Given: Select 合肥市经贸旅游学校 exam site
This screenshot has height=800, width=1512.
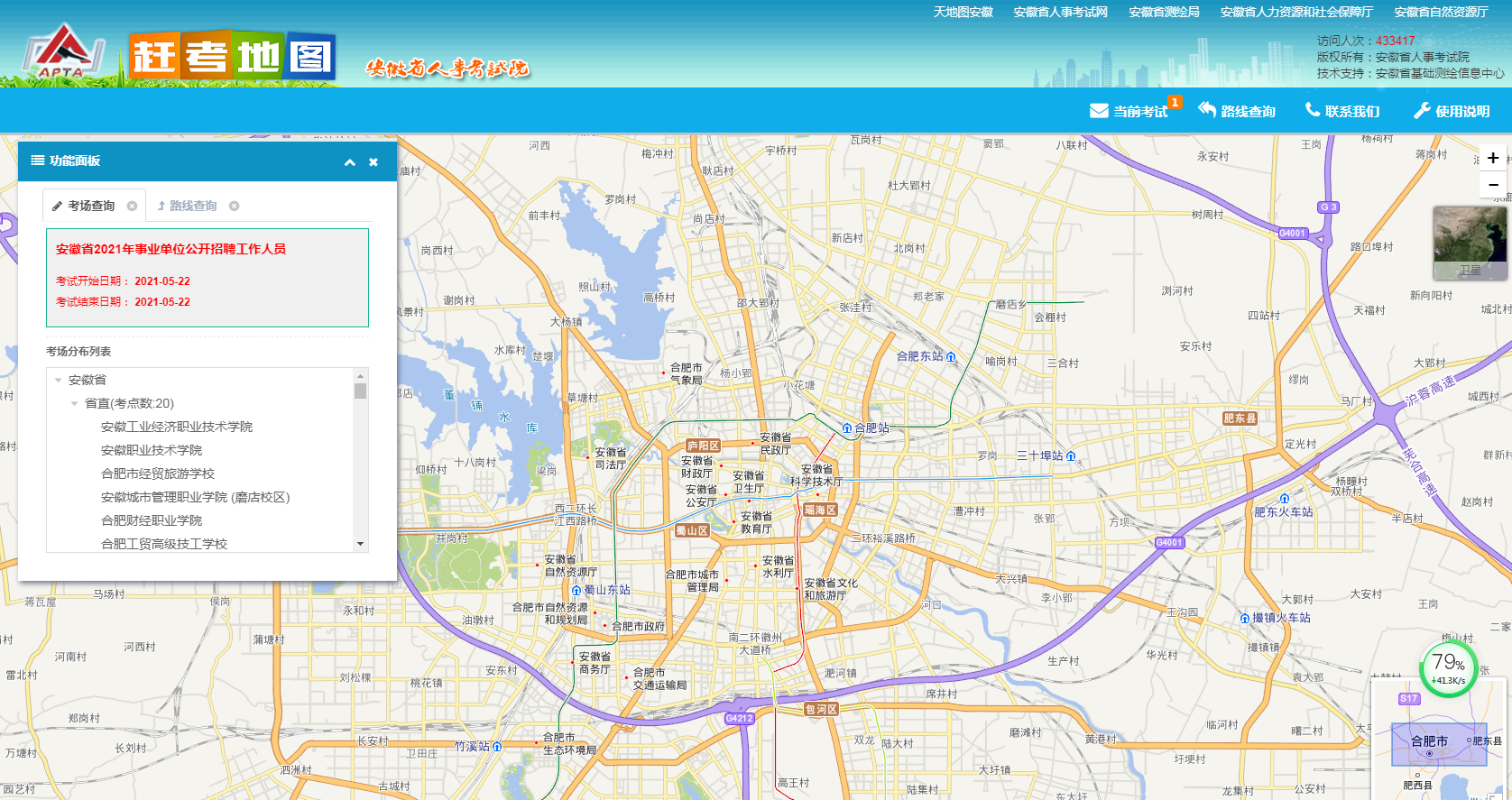Looking at the screenshot, I should point(158,474).
